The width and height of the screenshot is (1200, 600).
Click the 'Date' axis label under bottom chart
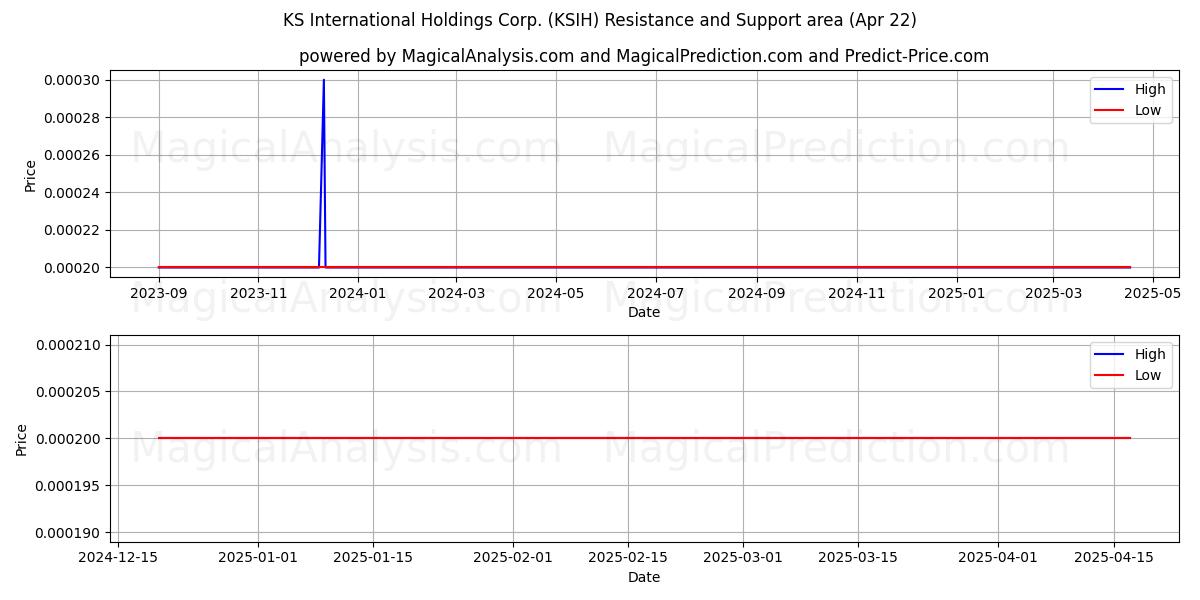(644, 577)
